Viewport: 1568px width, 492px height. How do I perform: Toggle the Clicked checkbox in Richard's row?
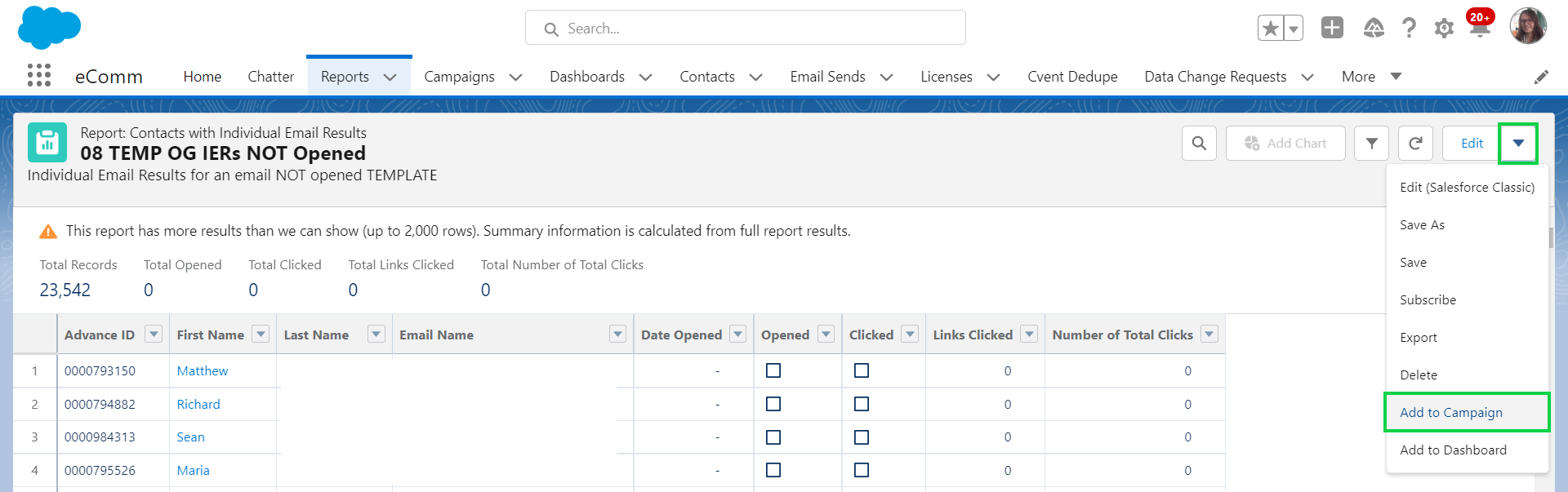pyautogui.click(x=862, y=404)
